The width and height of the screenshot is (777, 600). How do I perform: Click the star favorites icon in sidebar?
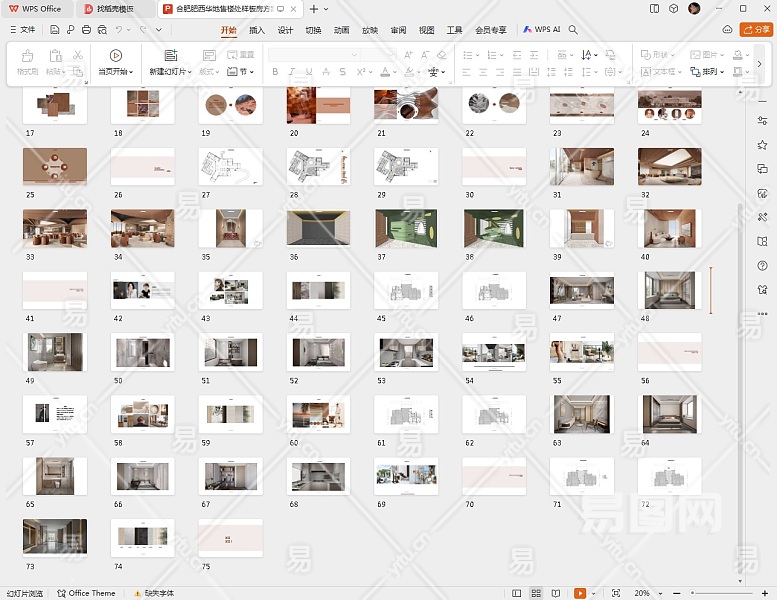click(x=763, y=145)
